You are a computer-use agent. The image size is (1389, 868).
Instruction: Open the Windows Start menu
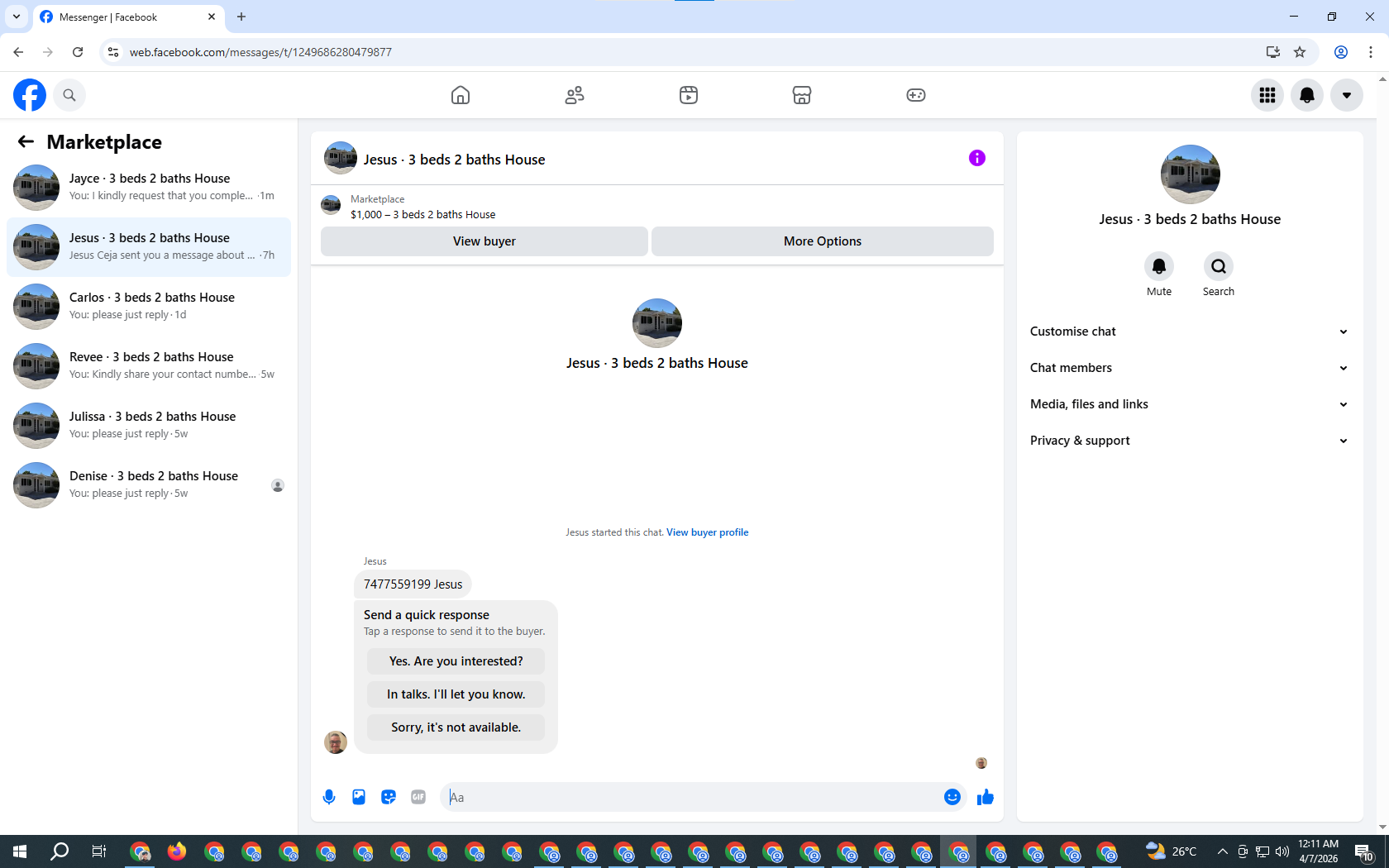[x=20, y=851]
